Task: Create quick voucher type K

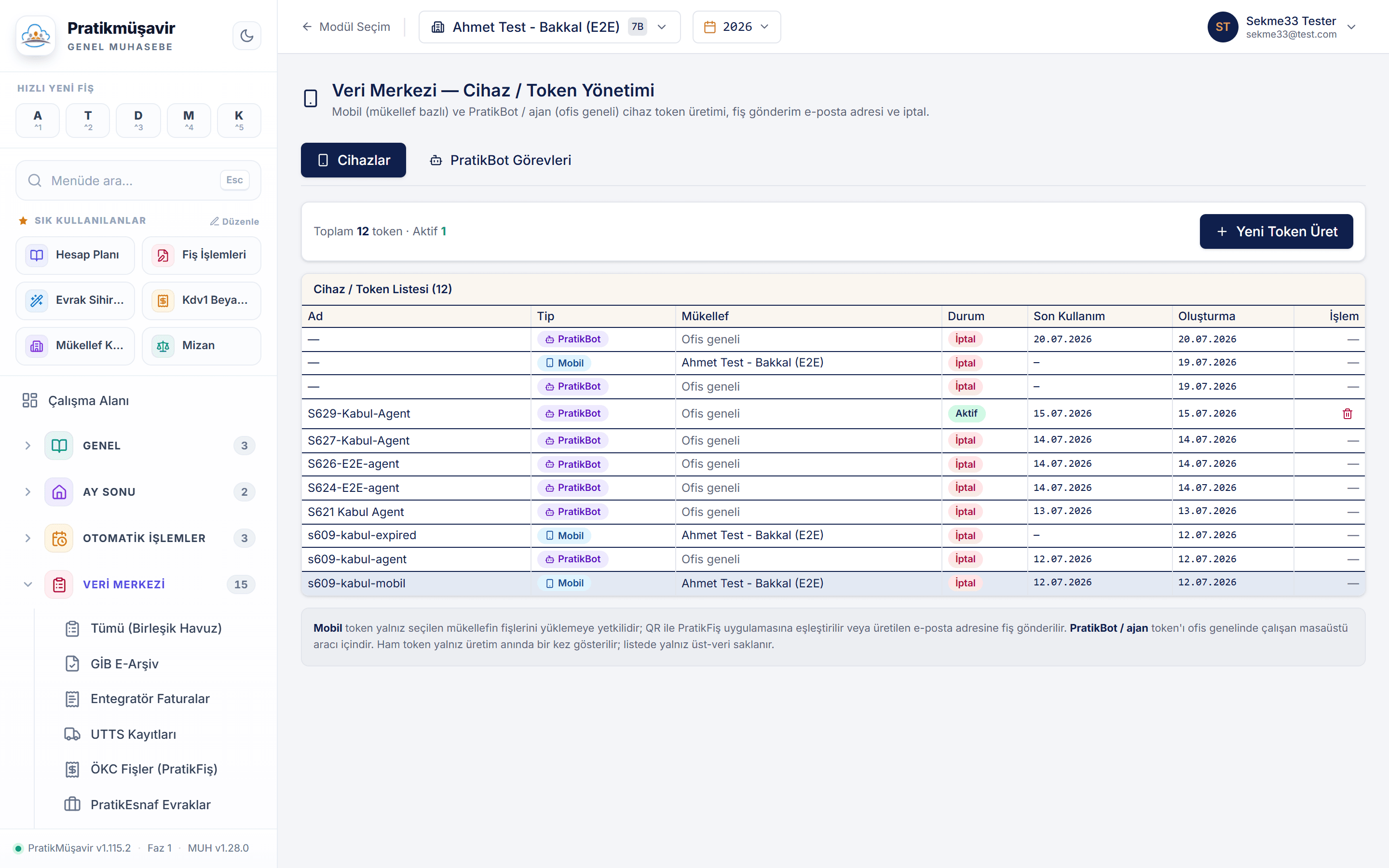Action: 239,120
